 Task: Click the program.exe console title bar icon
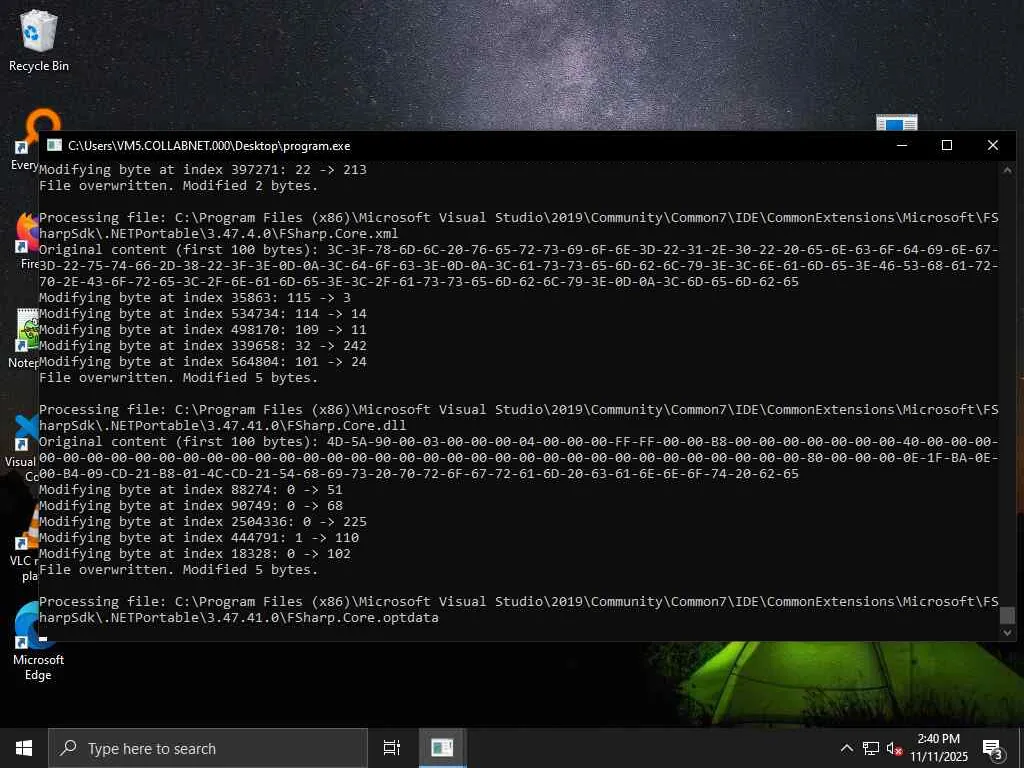[x=54, y=145]
